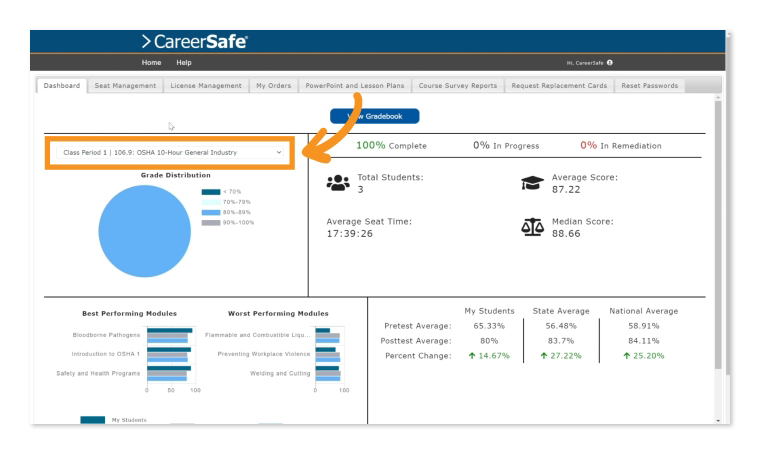Click the National Average posttest 84.11% value
The height and width of the screenshot is (454, 760).
tap(644, 341)
